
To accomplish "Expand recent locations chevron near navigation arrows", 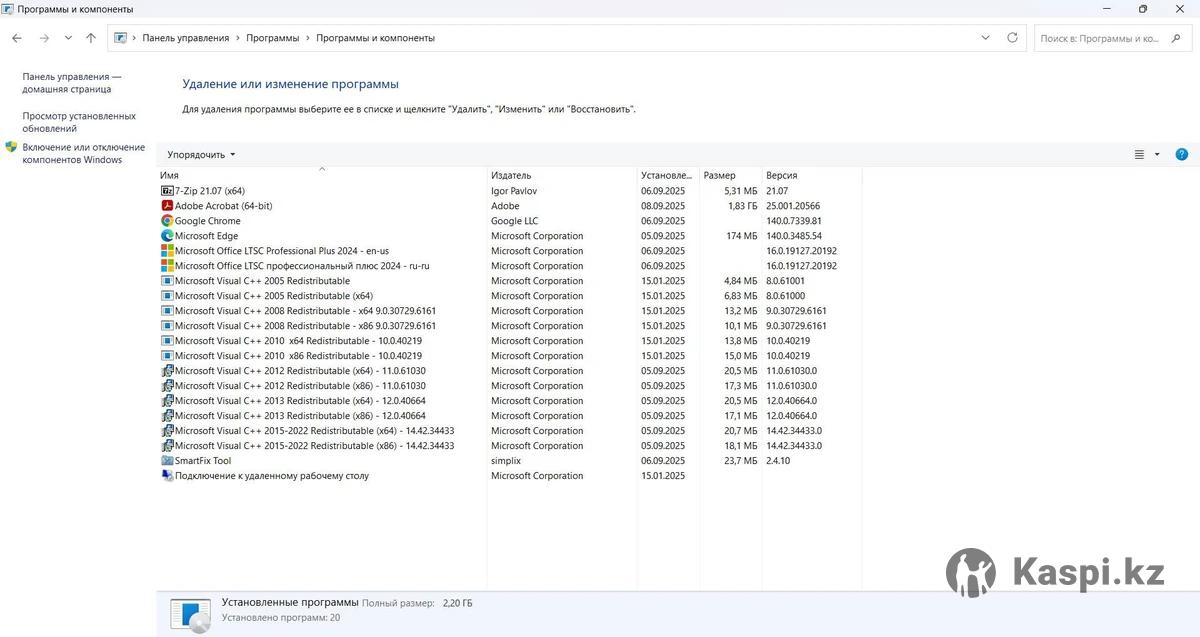I will tap(68, 38).
